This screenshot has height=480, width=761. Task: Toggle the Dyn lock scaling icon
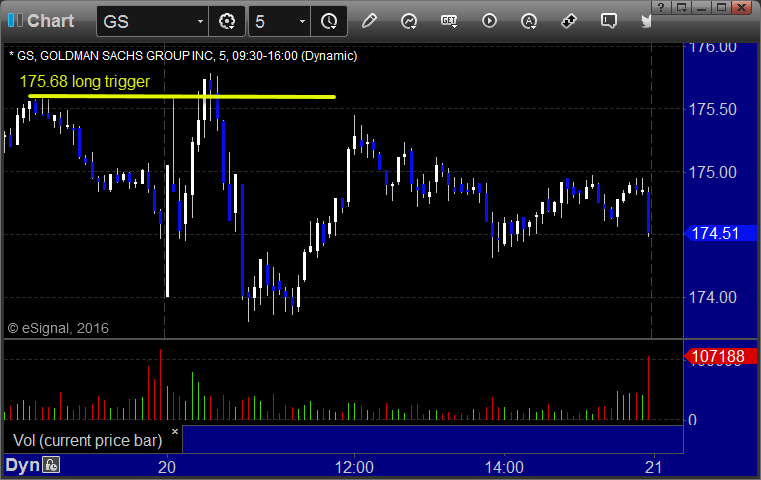point(51,465)
